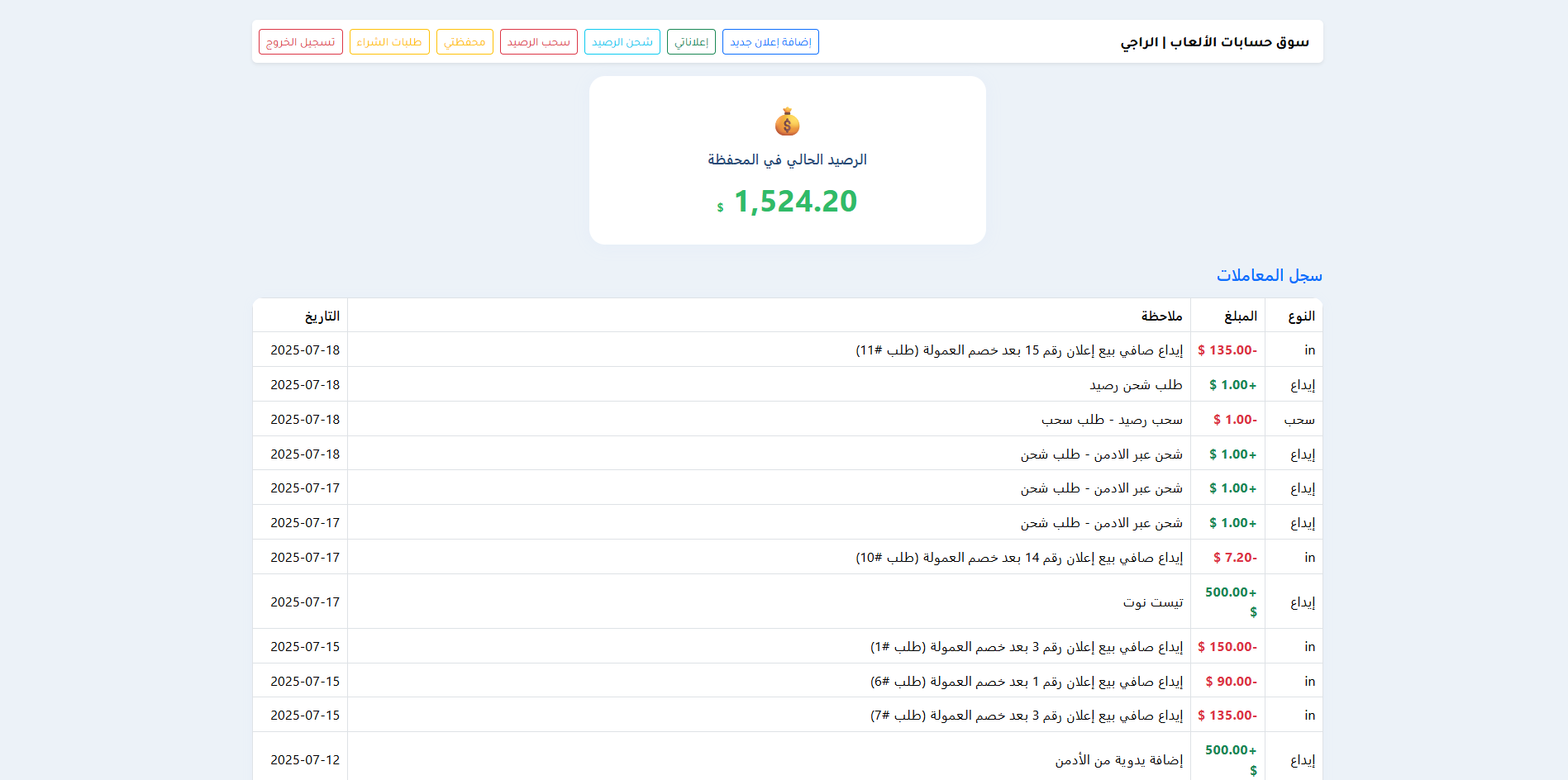
Task: Select 'سحب الرصيد' to withdraw funds
Action: coord(538,41)
